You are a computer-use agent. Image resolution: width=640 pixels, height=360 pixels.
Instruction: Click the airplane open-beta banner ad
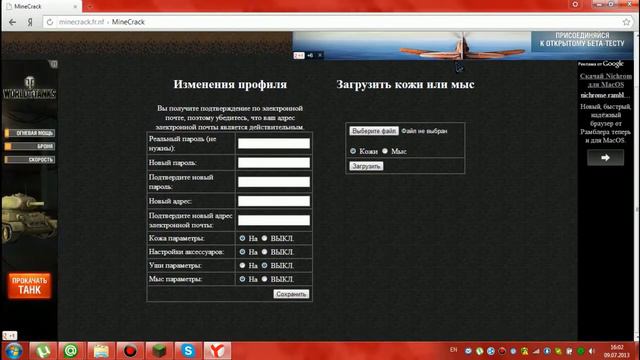[x=463, y=46]
